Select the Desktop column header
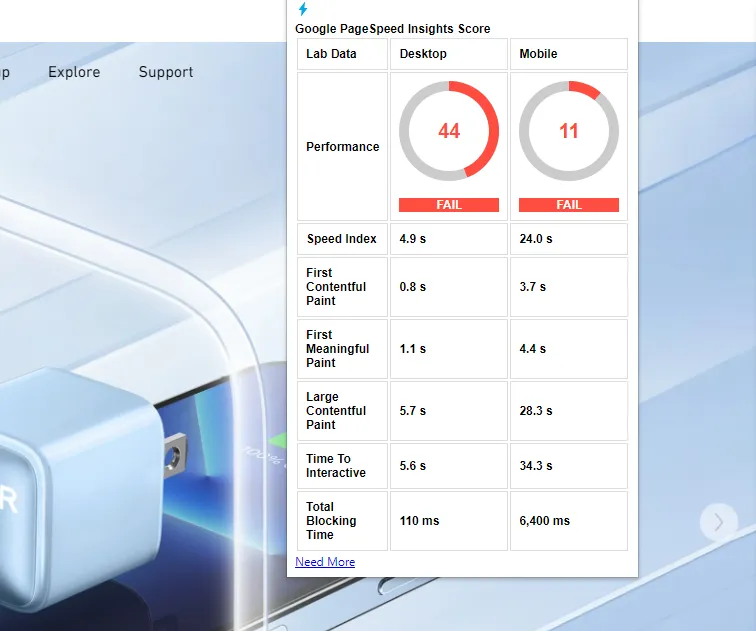756x631 pixels. [x=449, y=54]
